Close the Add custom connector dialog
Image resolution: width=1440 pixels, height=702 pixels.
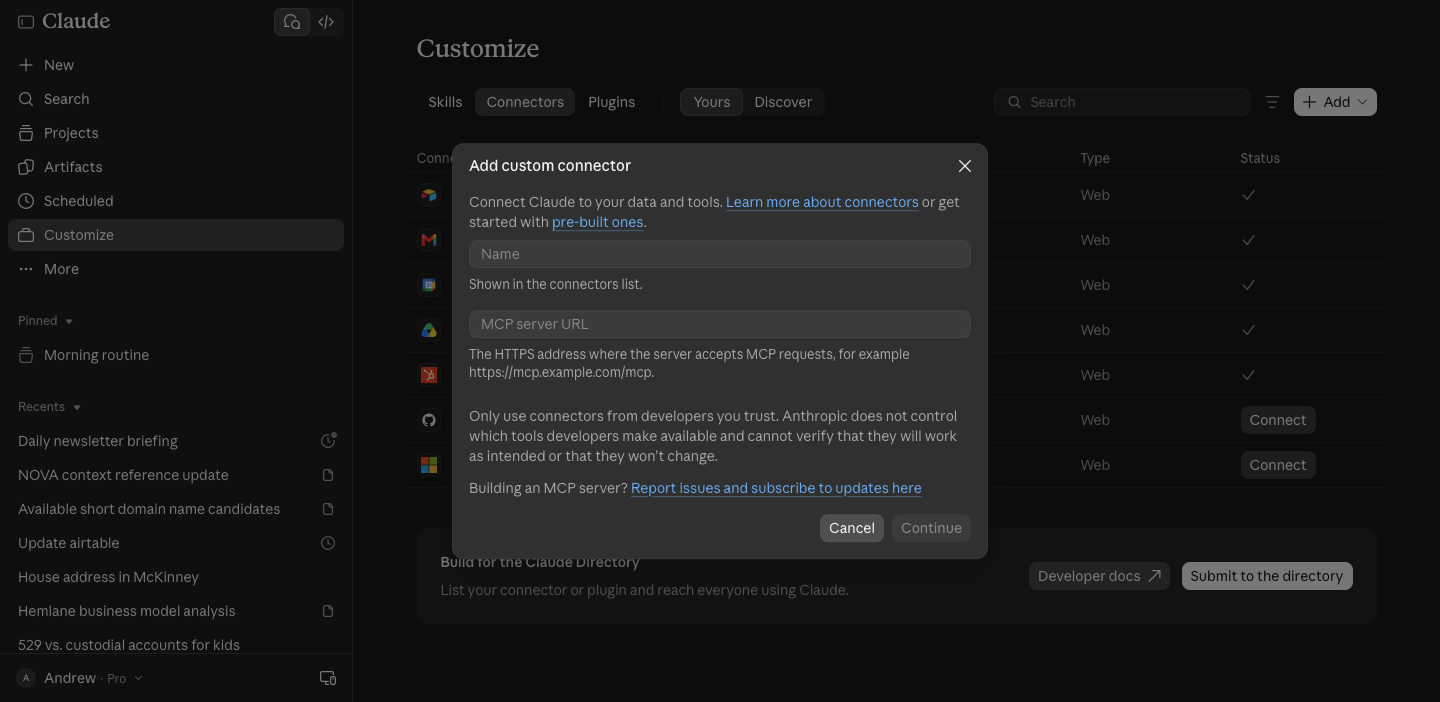pos(965,166)
